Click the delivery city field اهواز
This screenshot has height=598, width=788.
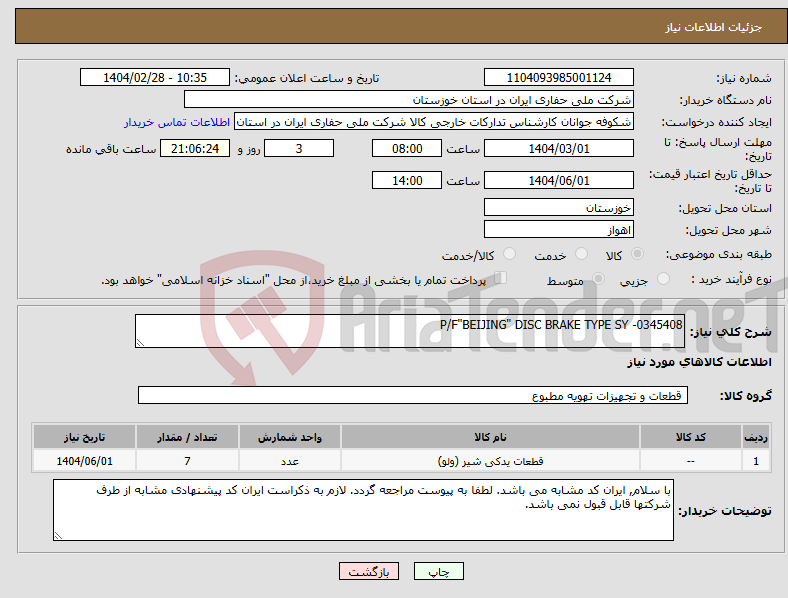tap(558, 230)
